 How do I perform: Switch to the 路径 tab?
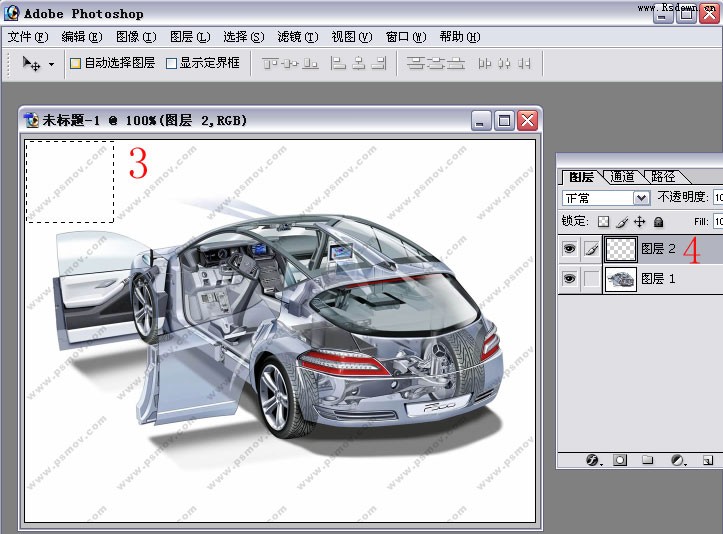pos(663,176)
